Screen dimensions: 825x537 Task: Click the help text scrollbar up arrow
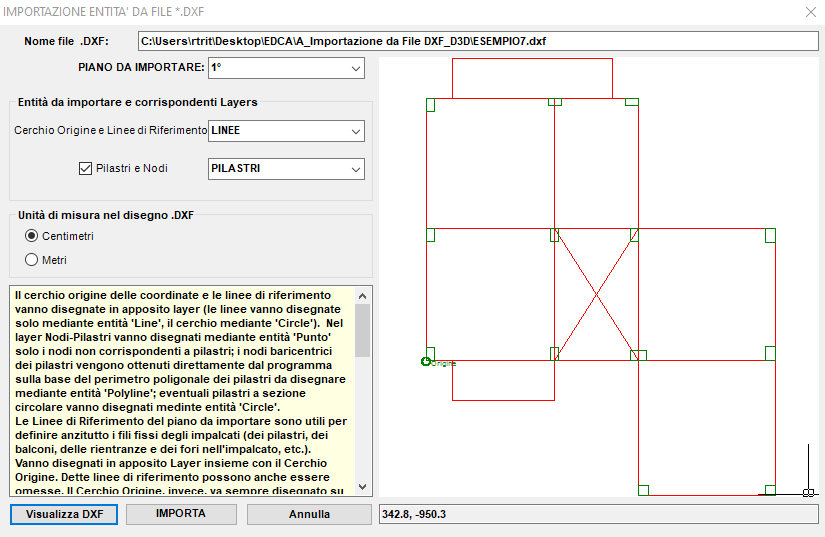coord(363,296)
